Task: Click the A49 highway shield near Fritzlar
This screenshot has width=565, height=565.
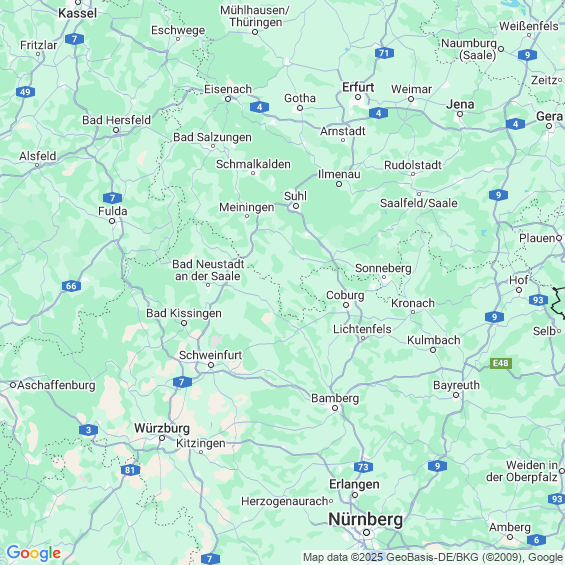Action: 25,92
